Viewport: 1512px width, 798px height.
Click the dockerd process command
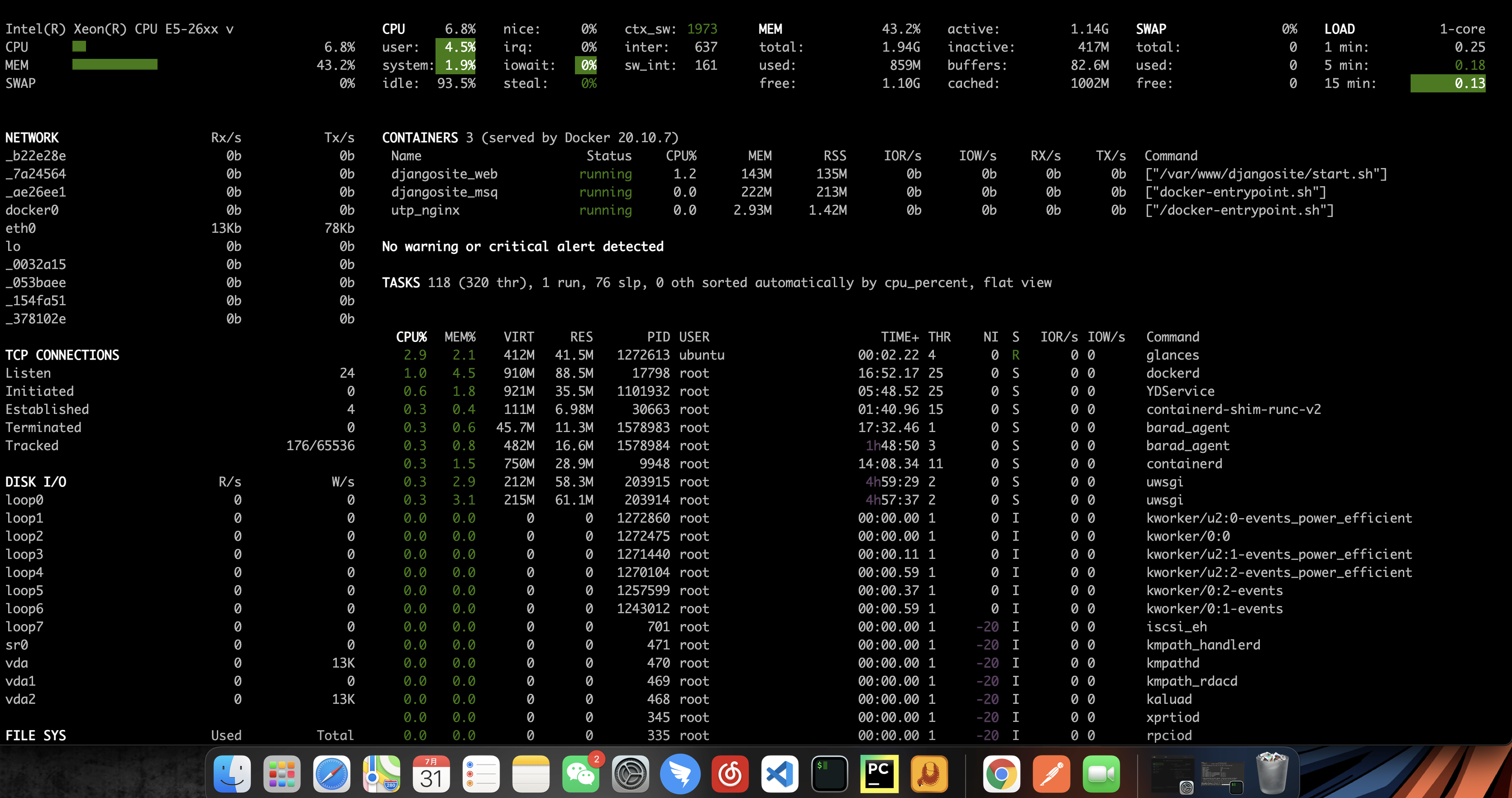pos(1172,373)
